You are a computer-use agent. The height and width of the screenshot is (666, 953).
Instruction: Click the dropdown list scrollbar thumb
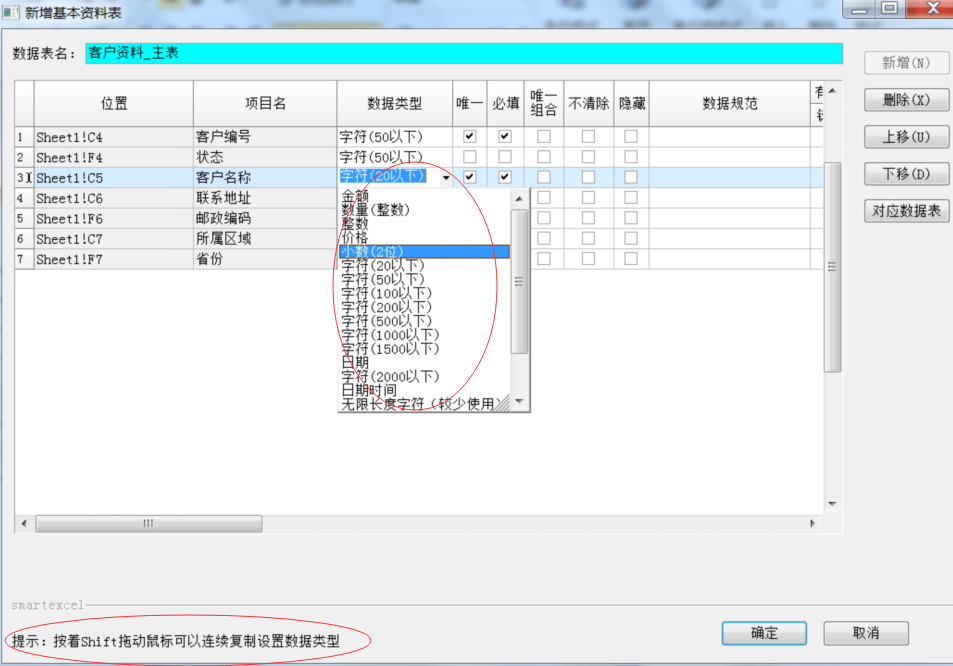(519, 281)
